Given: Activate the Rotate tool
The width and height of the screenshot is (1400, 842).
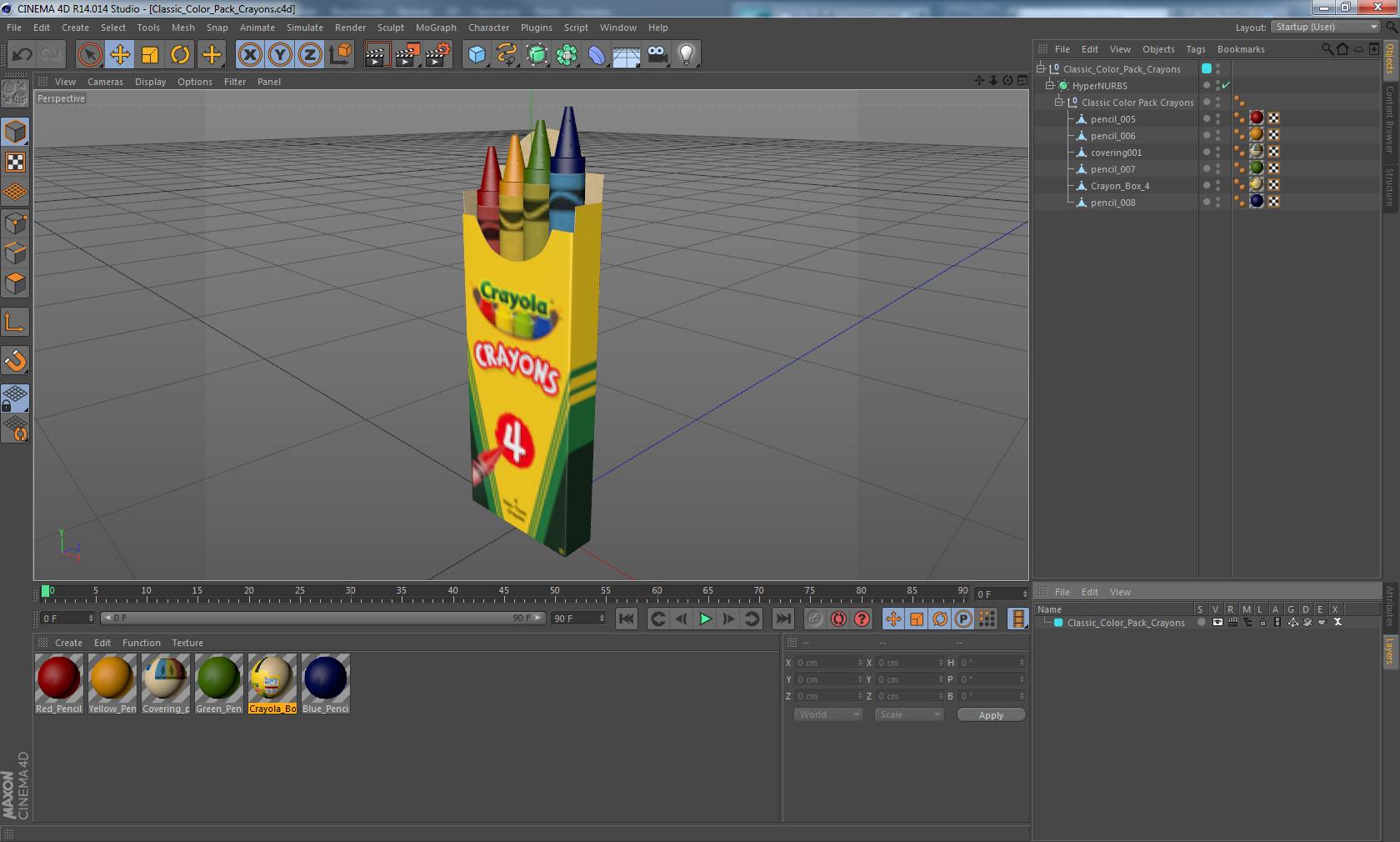Looking at the screenshot, I should click(x=180, y=55).
